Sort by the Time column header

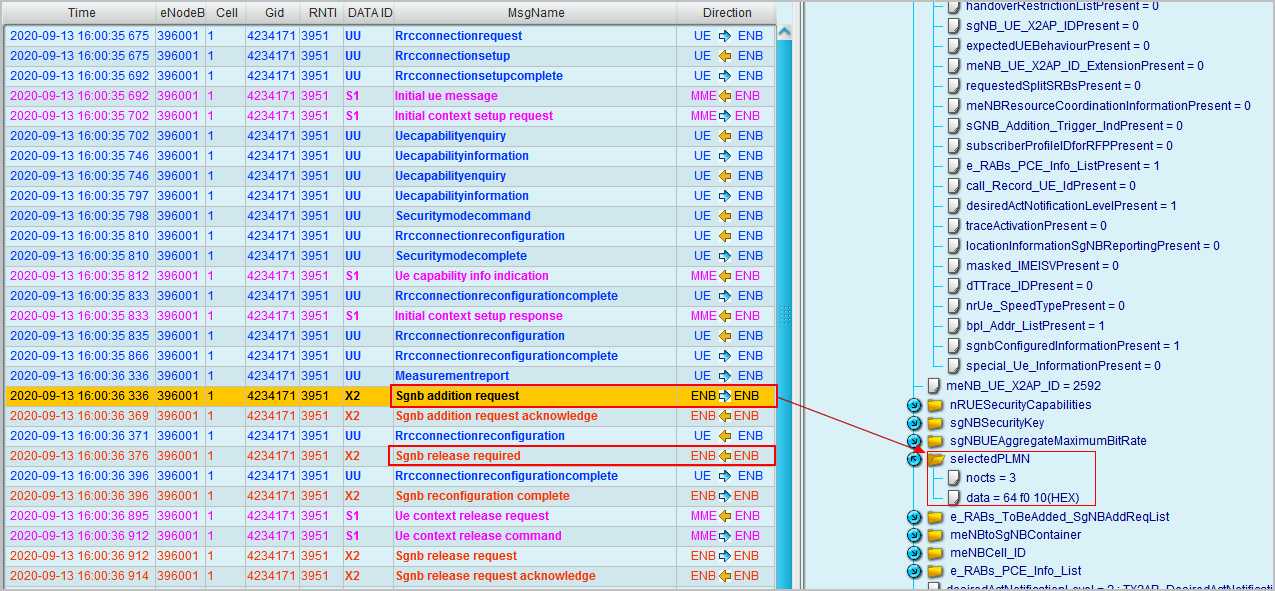click(81, 13)
